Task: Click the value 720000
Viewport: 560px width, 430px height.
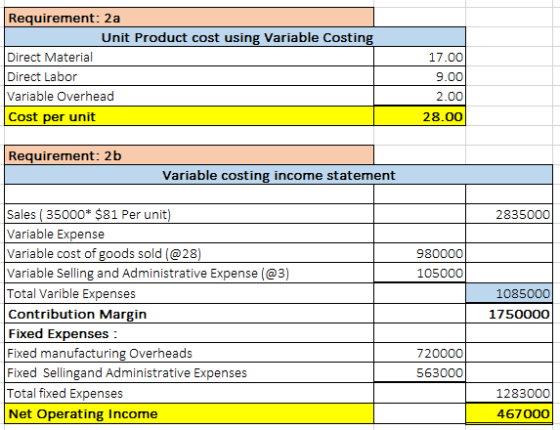Action: click(x=420, y=353)
